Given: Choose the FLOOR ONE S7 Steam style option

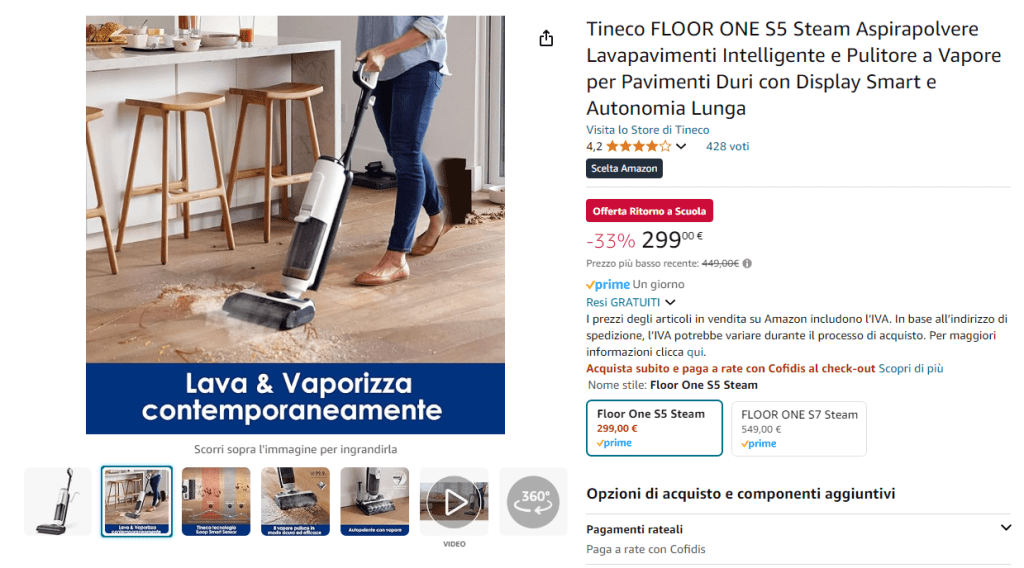Looking at the screenshot, I should click(799, 428).
